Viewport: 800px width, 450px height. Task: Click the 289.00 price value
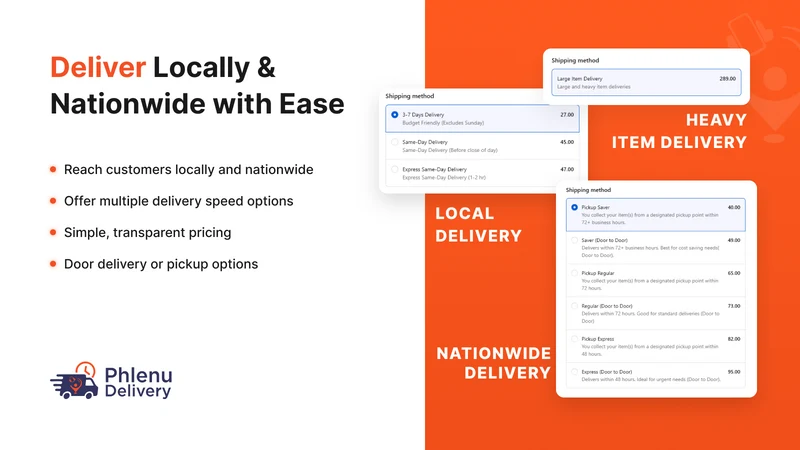tap(728, 79)
